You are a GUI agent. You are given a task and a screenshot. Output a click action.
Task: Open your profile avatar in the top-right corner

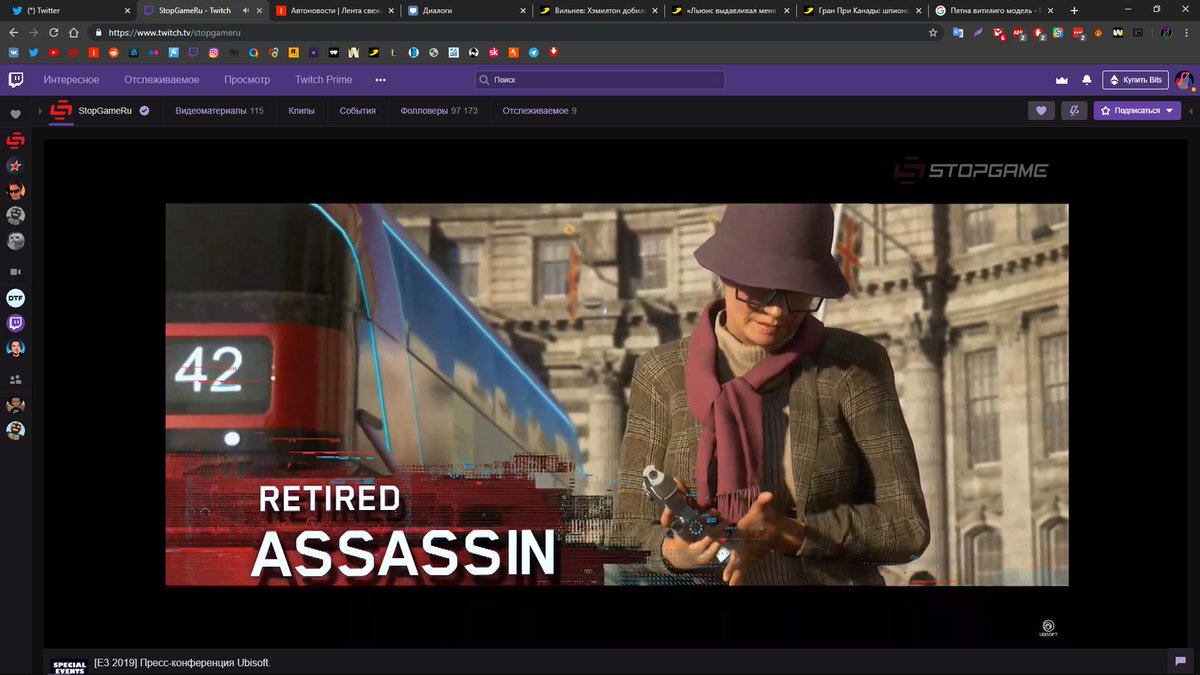coord(1184,79)
